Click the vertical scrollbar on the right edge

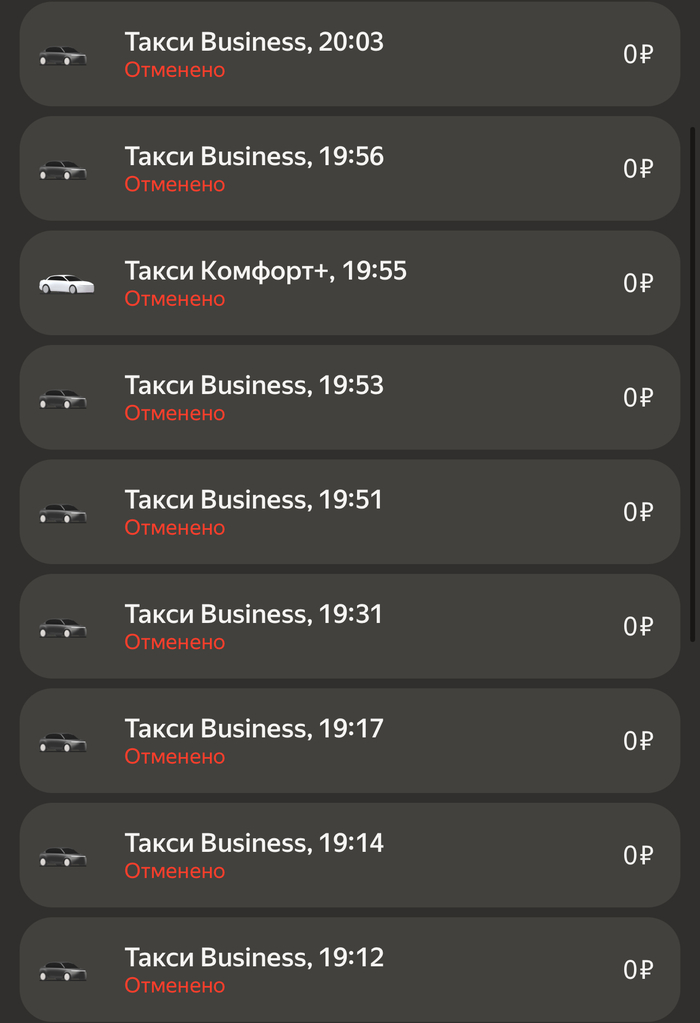pyautogui.click(x=693, y=385)
